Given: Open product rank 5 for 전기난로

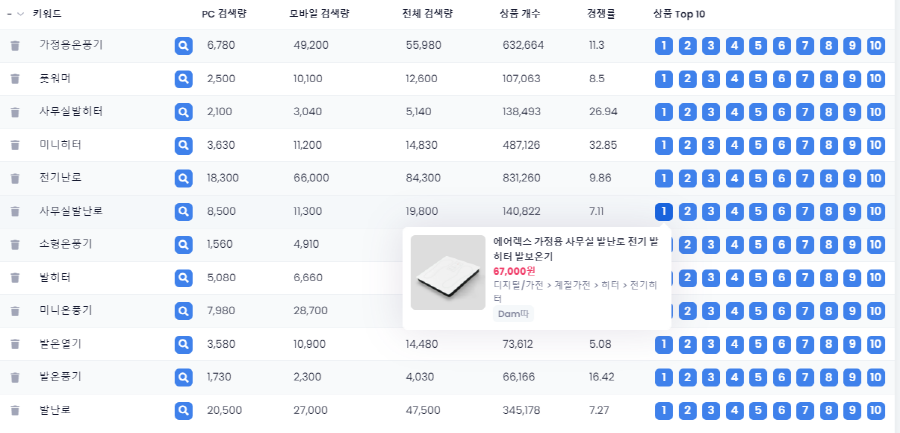Looking at the screenshot, I should (758, 179).
